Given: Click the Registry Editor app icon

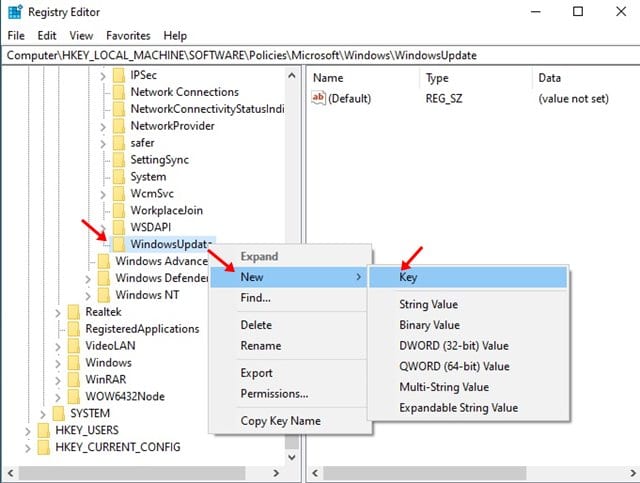Looking at the screenshot, I should (15, 12).
